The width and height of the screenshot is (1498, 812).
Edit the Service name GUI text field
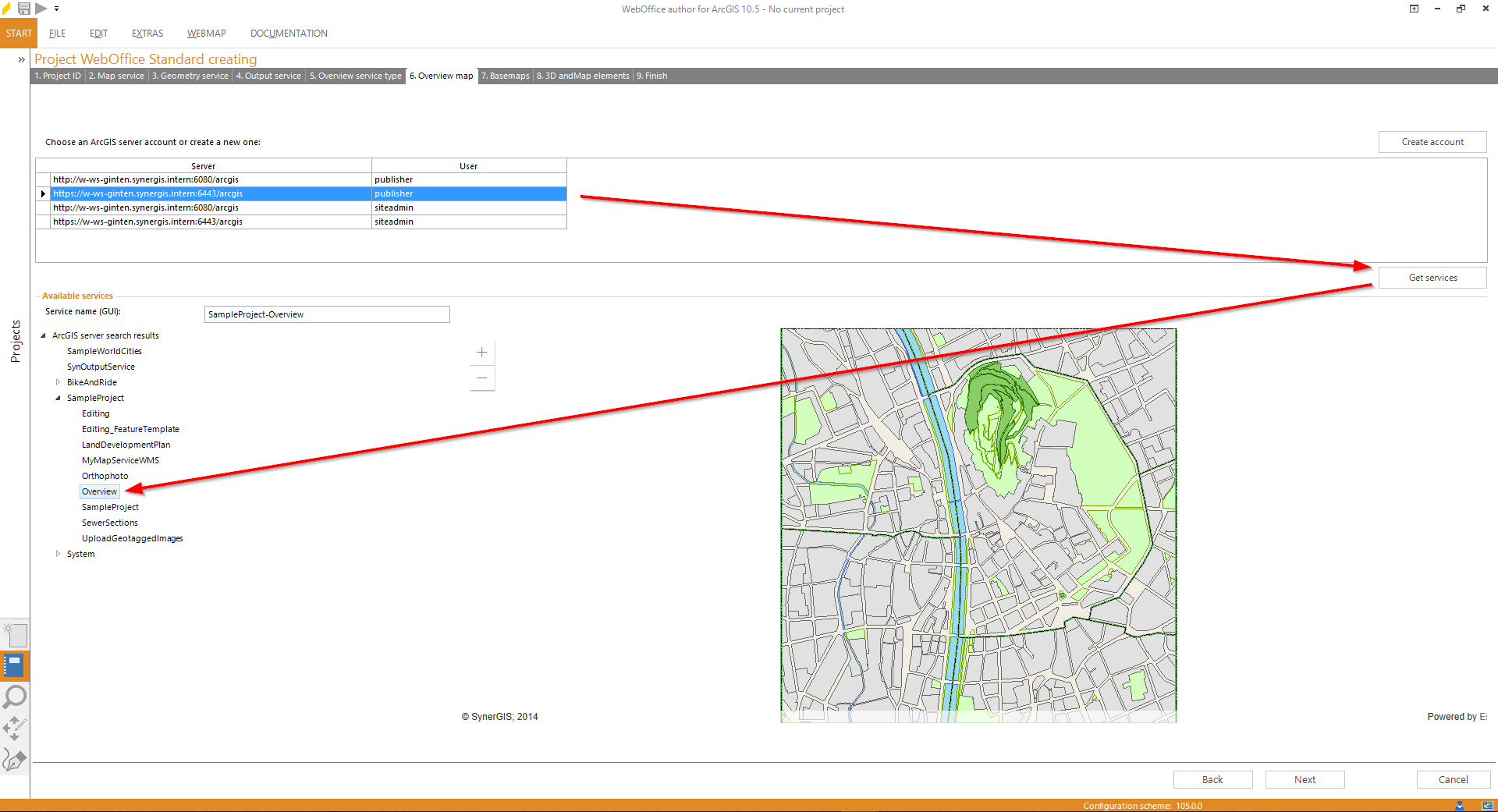pyautogui.click(x=326, y=314)
